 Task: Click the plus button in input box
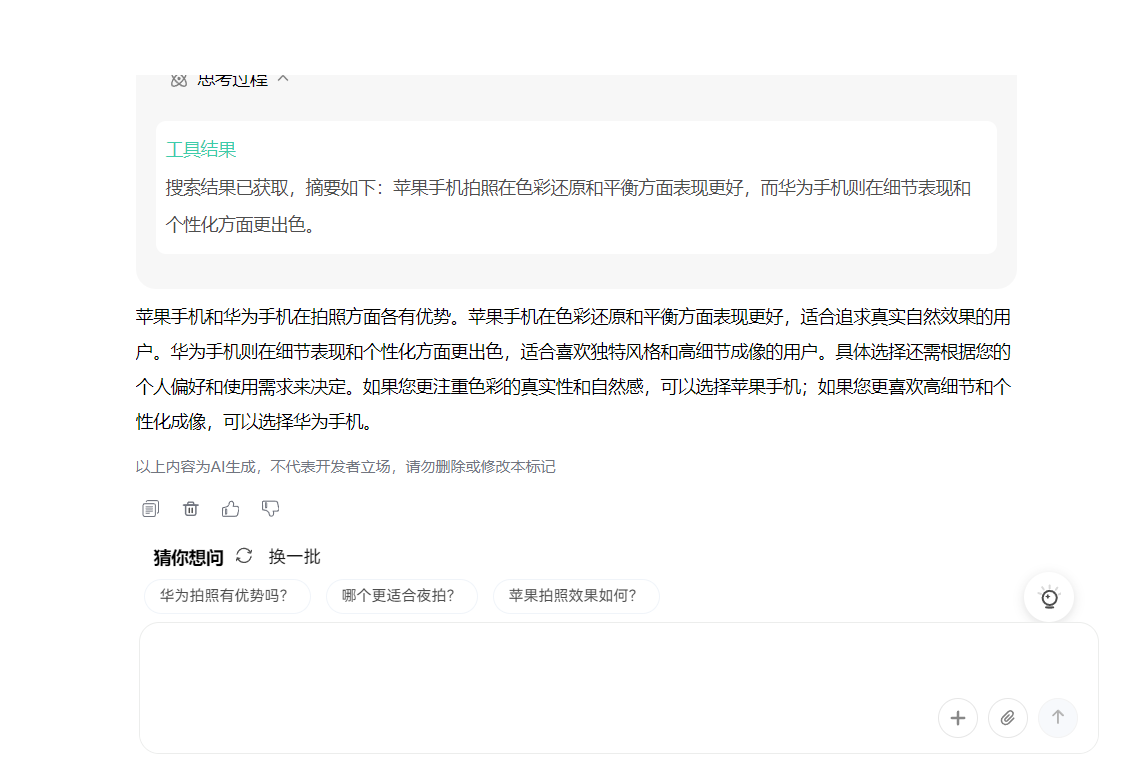[958, 718]
